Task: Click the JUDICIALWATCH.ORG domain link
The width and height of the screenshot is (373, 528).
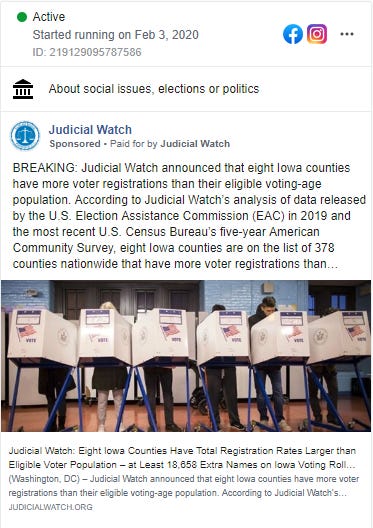Action: 50,507
